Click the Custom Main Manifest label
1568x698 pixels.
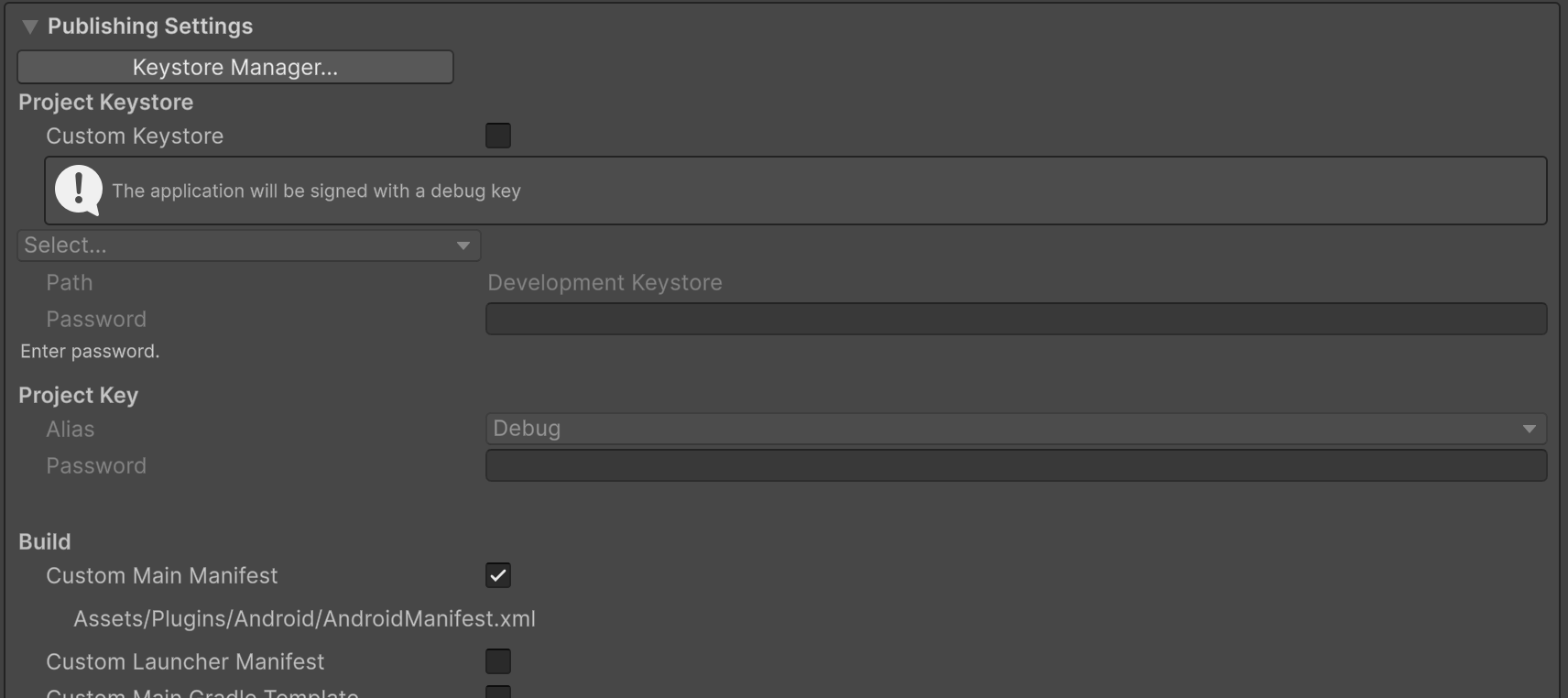(x=161, y=576)
